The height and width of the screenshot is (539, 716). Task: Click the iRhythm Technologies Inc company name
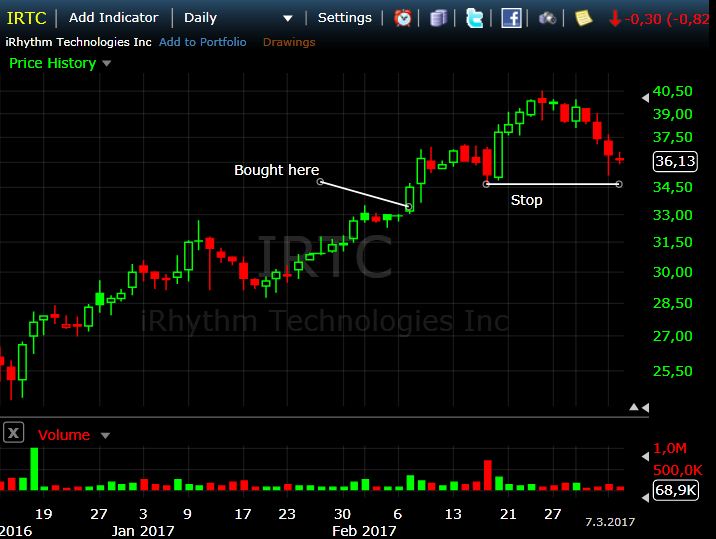coord(78,42)
